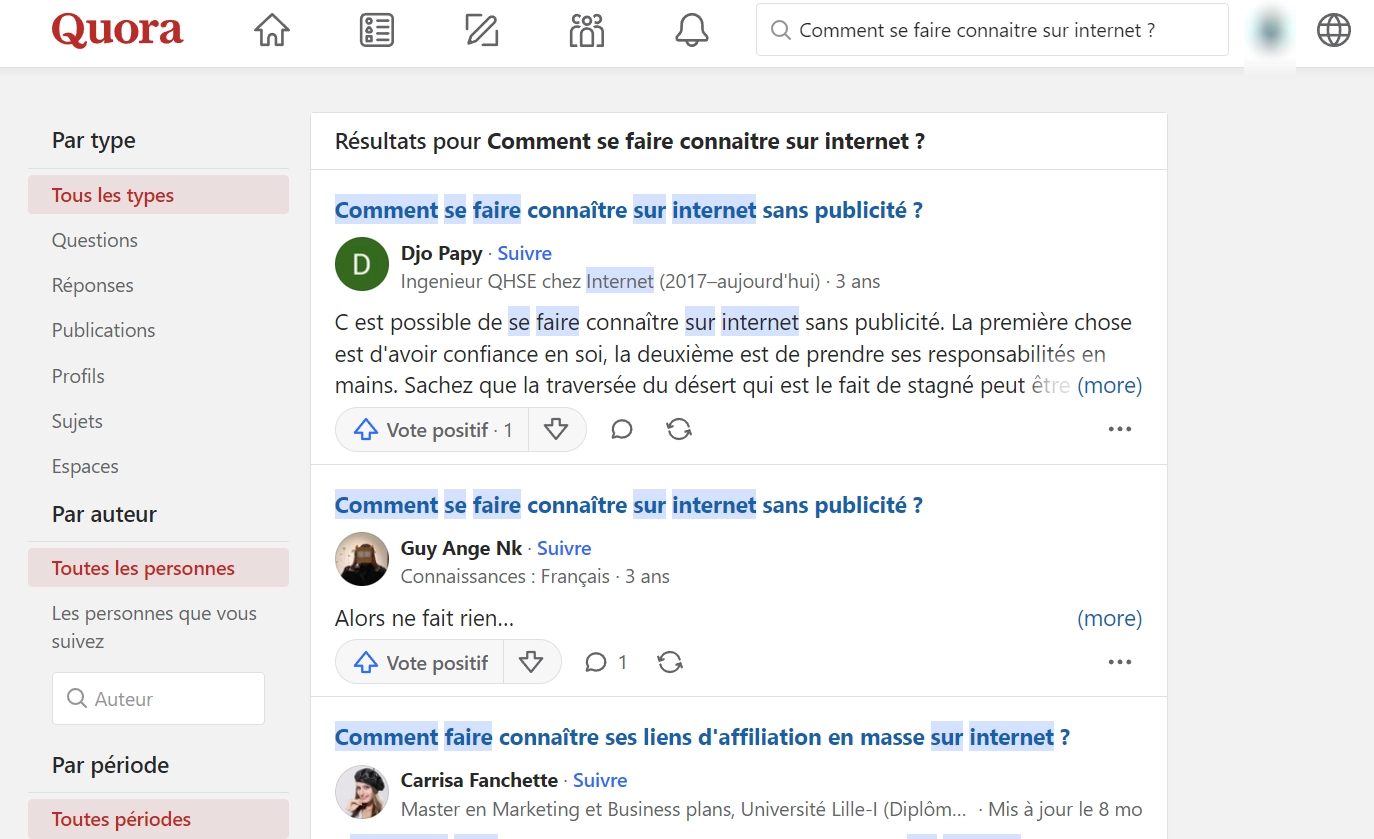Select 'Toutes les personnes' author filter
The width and height of the screenshot is (1374, 839).
pos(158,568)
